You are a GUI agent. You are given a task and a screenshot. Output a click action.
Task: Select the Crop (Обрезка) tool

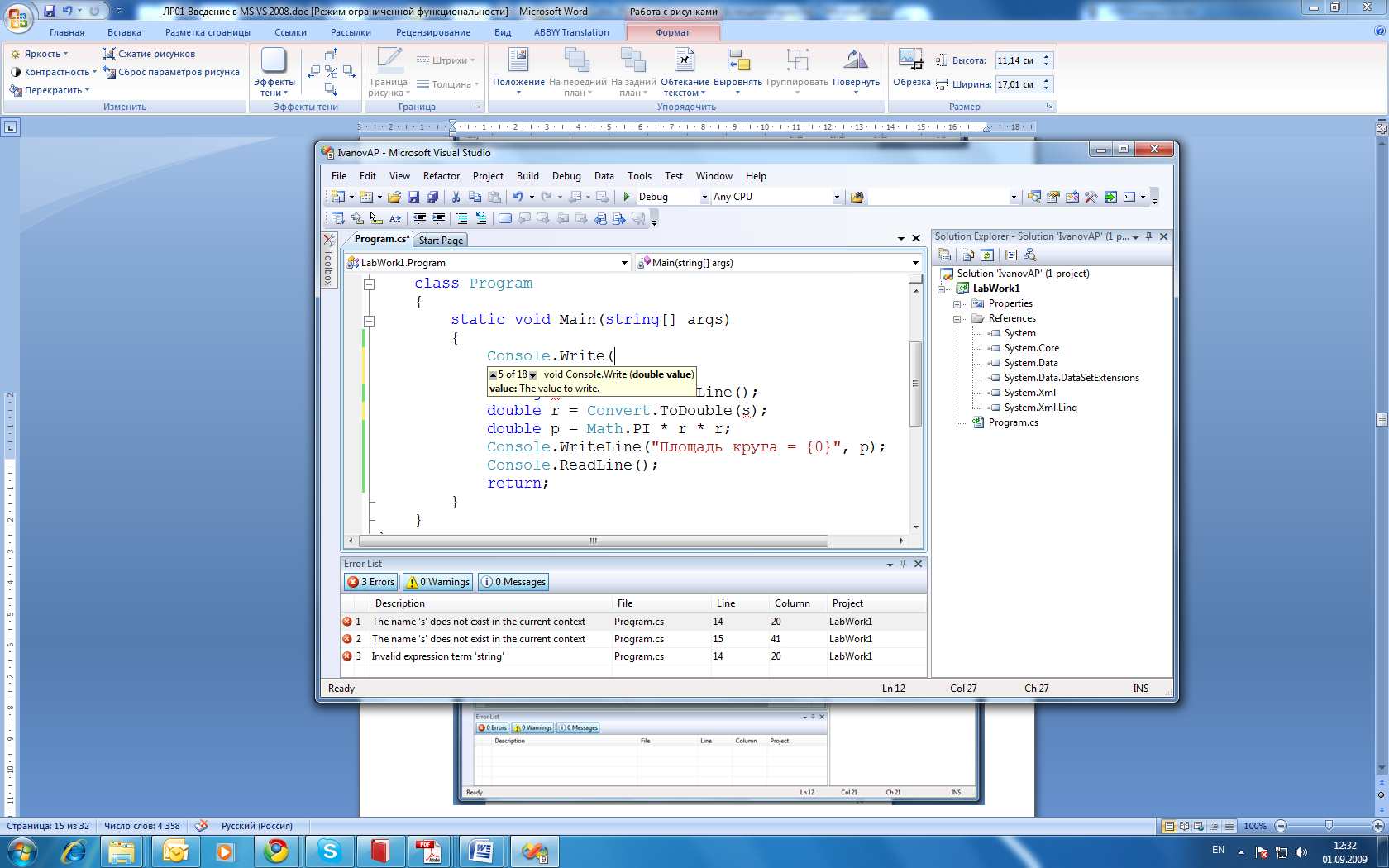pos(911,68)
